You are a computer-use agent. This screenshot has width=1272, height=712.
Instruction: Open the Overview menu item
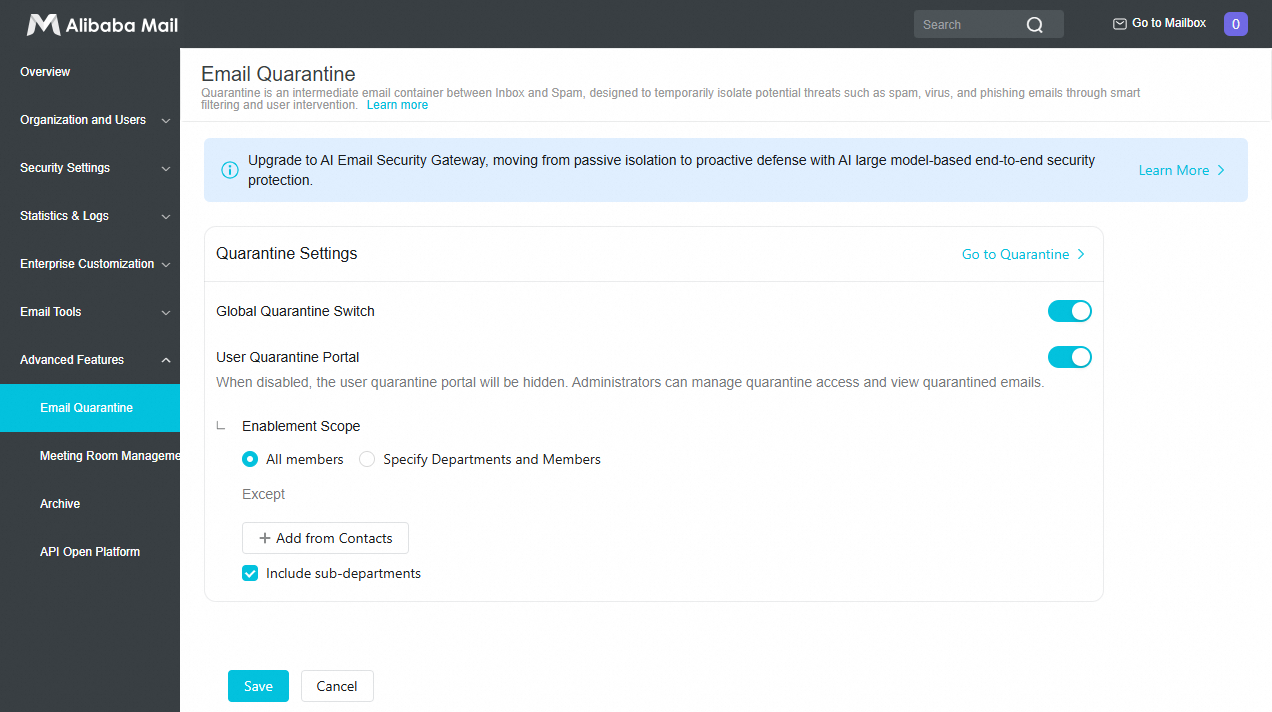point(90,72)
